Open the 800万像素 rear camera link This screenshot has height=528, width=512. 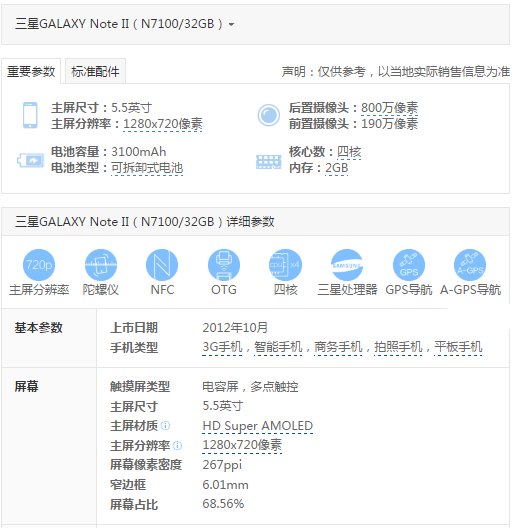click(x=389, y=108)
